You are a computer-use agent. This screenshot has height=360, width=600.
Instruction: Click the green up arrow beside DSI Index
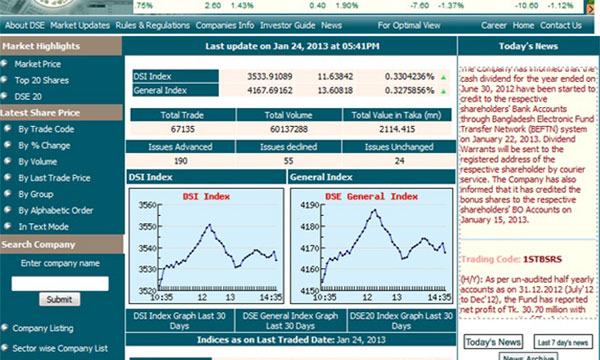click(x=443, y=77)
